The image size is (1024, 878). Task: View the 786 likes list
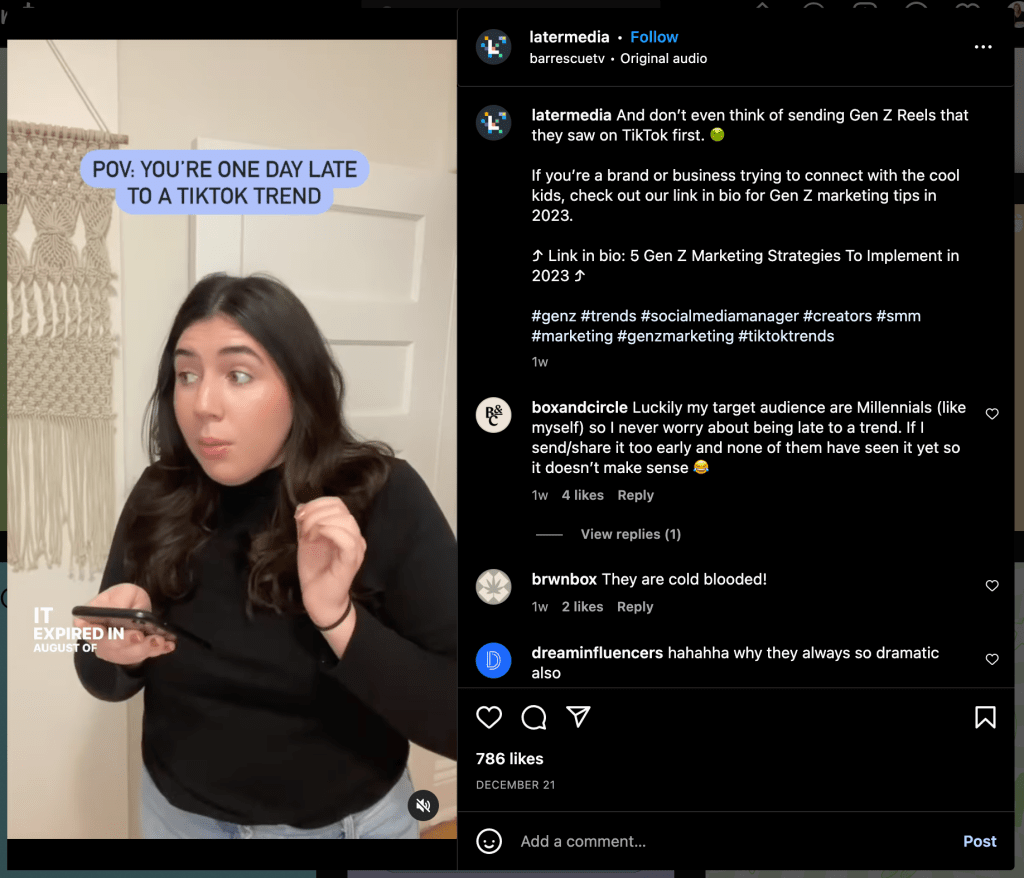pyautogui.click(x=509, y=758)
